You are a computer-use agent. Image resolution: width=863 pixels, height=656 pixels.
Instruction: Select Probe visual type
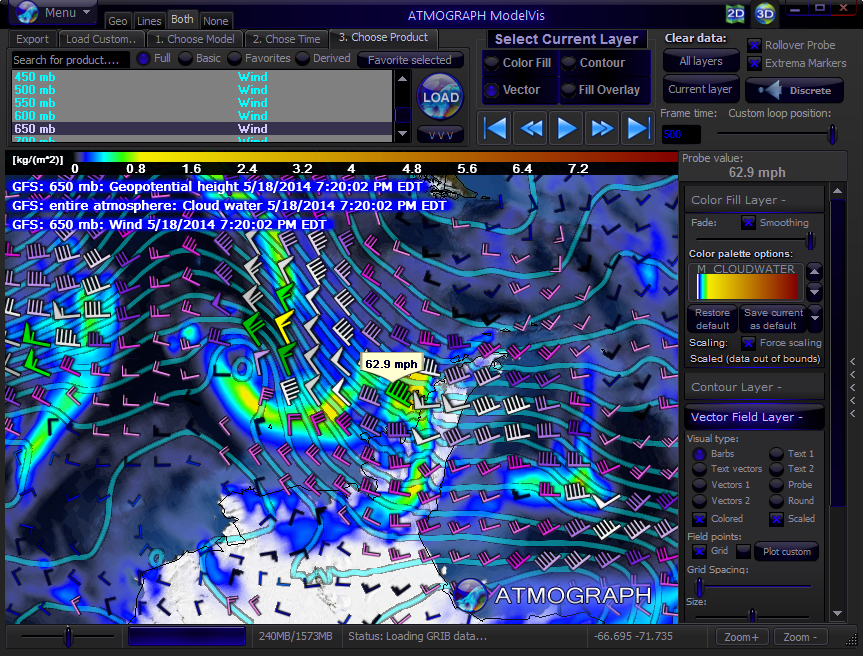coord(776,485)
